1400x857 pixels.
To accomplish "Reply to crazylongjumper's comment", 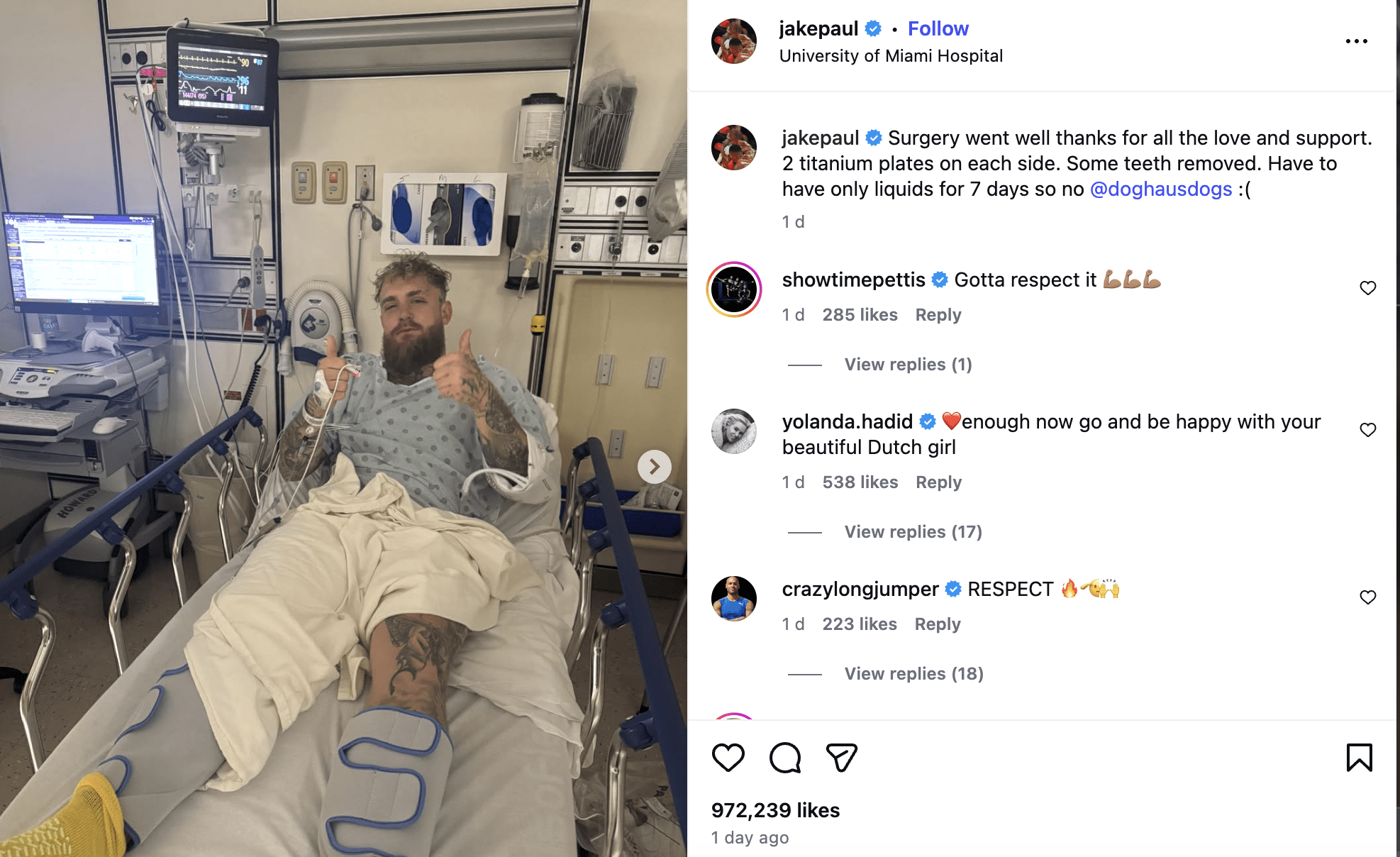I will point(937,624).
